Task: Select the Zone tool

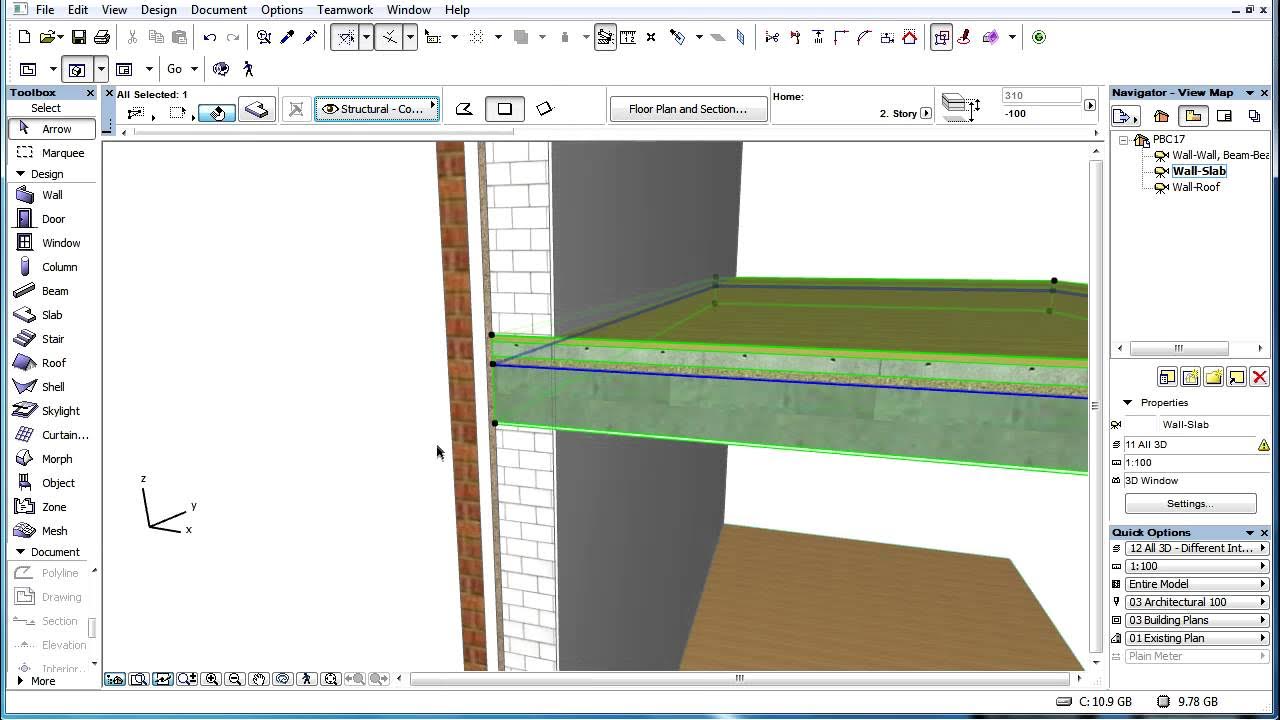Action: [x=53, y=507]
